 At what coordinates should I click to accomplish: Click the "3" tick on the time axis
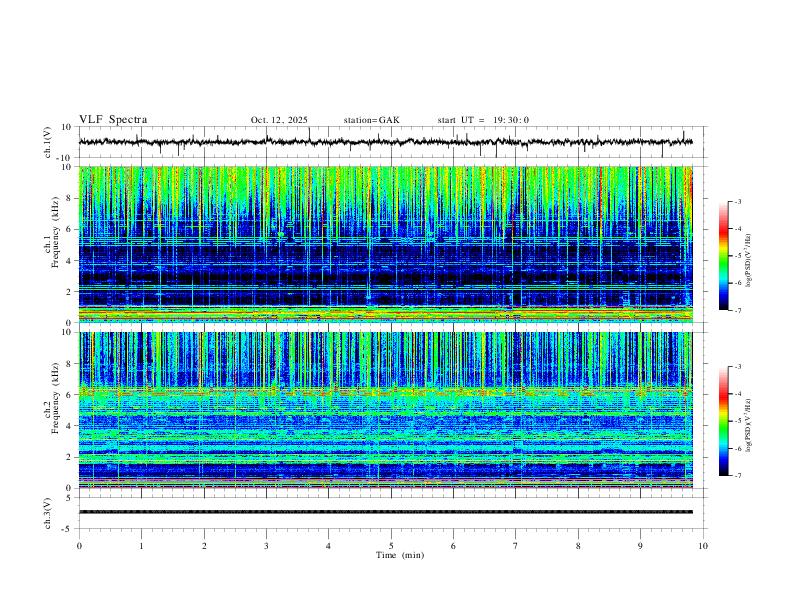coord(266,546)
